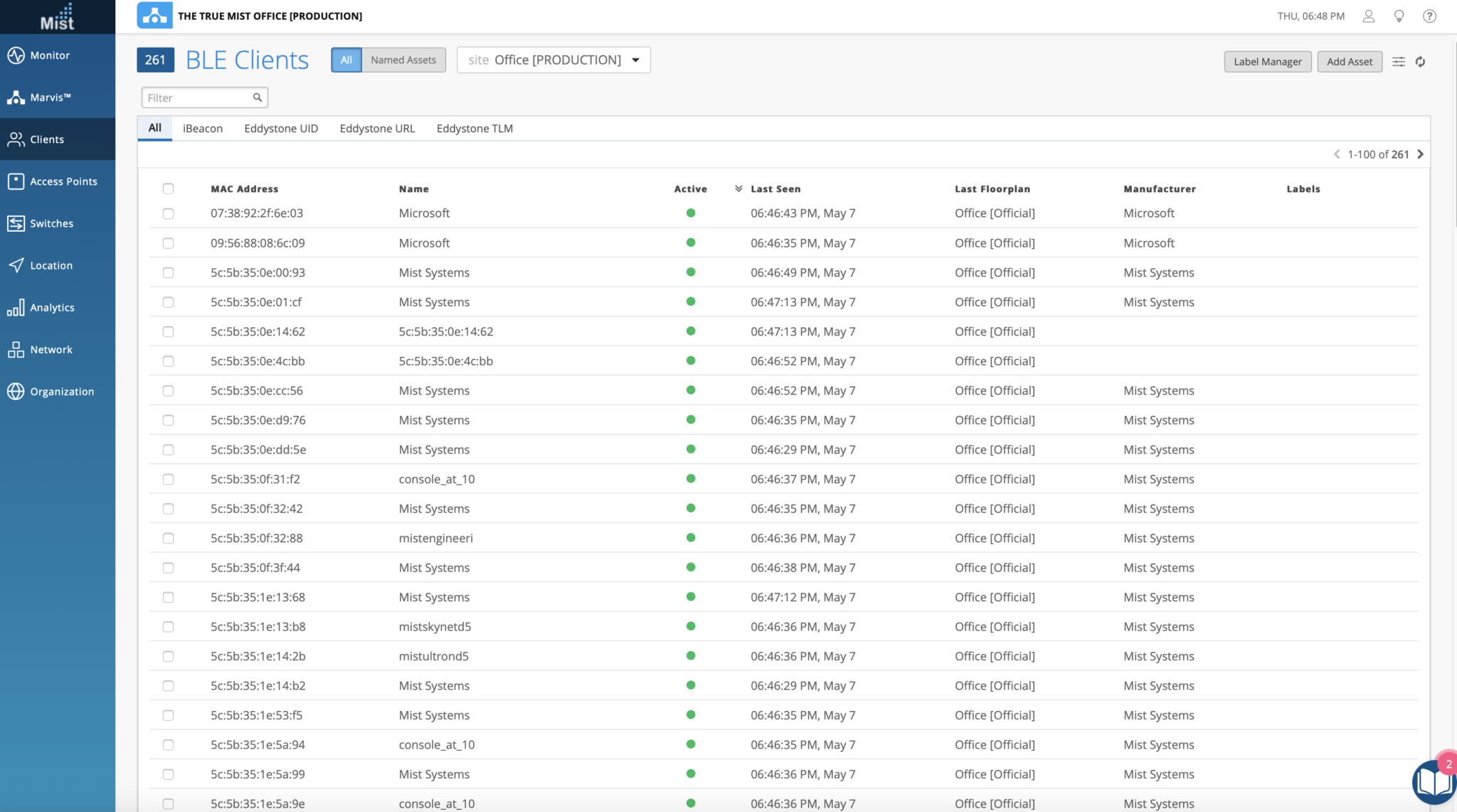The image size is (1457, 812).
Task: Click the Add Asset button
Action: pos(1348,61)
